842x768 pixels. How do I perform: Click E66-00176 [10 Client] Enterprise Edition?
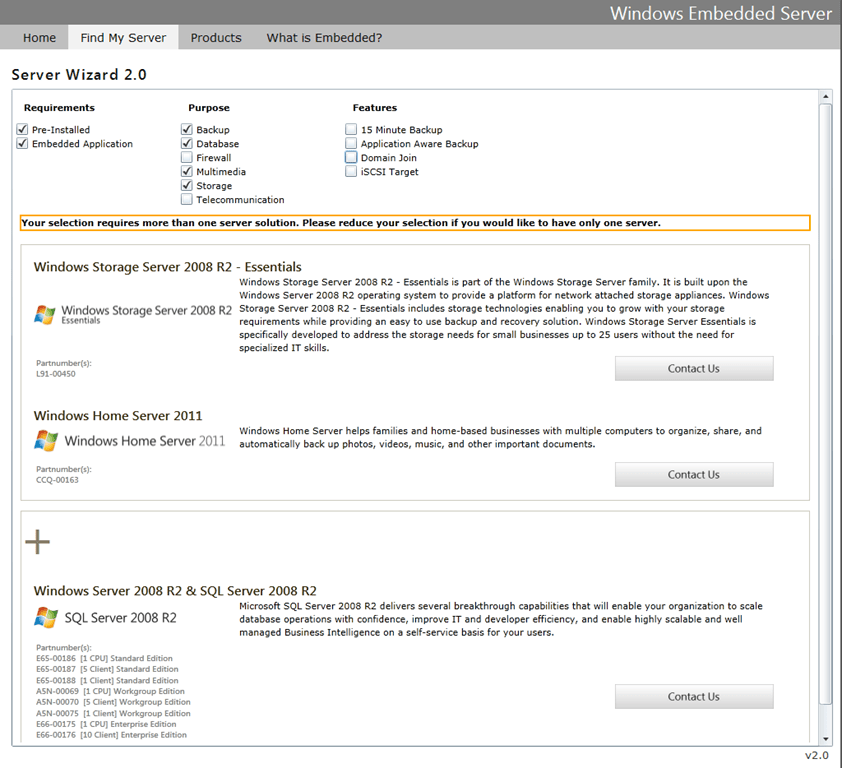tap(111, 735)
